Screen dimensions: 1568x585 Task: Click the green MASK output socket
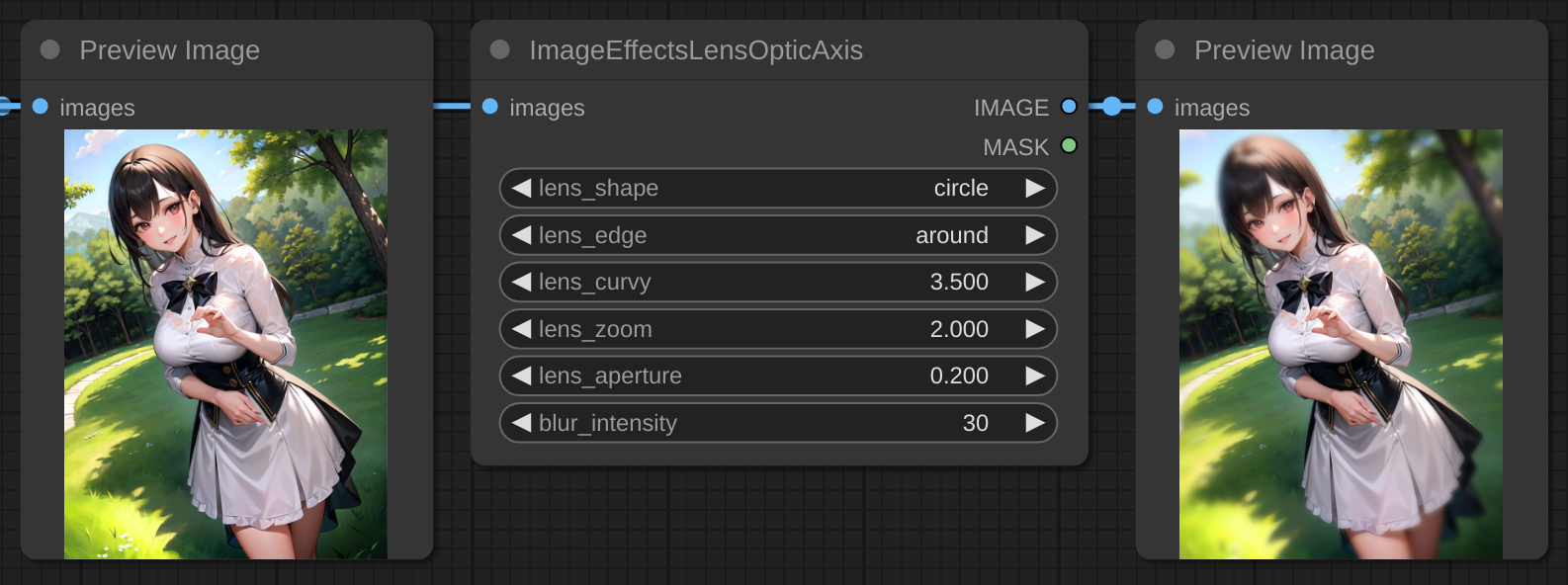1069,145
